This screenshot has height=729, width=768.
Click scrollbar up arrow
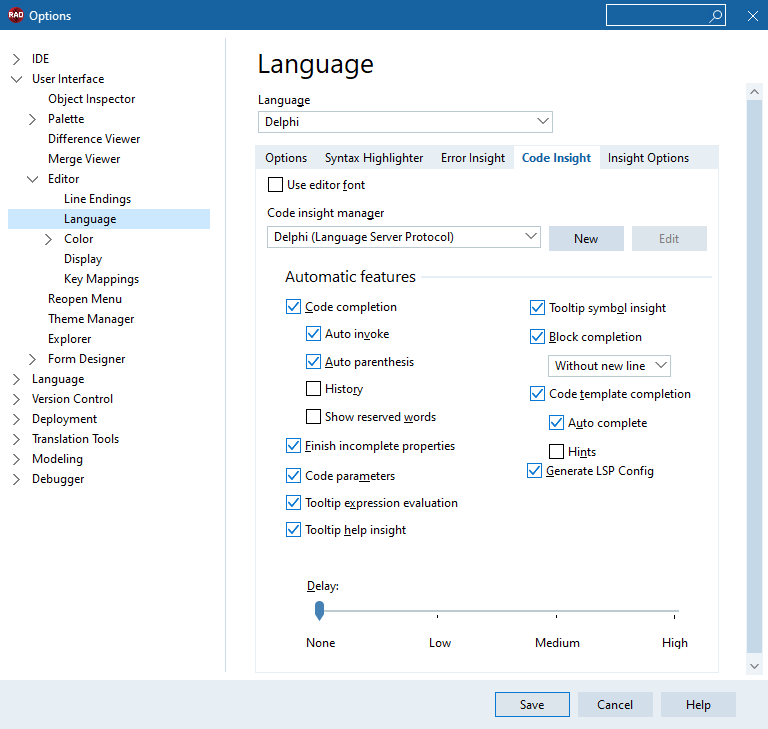click(754, 92)
